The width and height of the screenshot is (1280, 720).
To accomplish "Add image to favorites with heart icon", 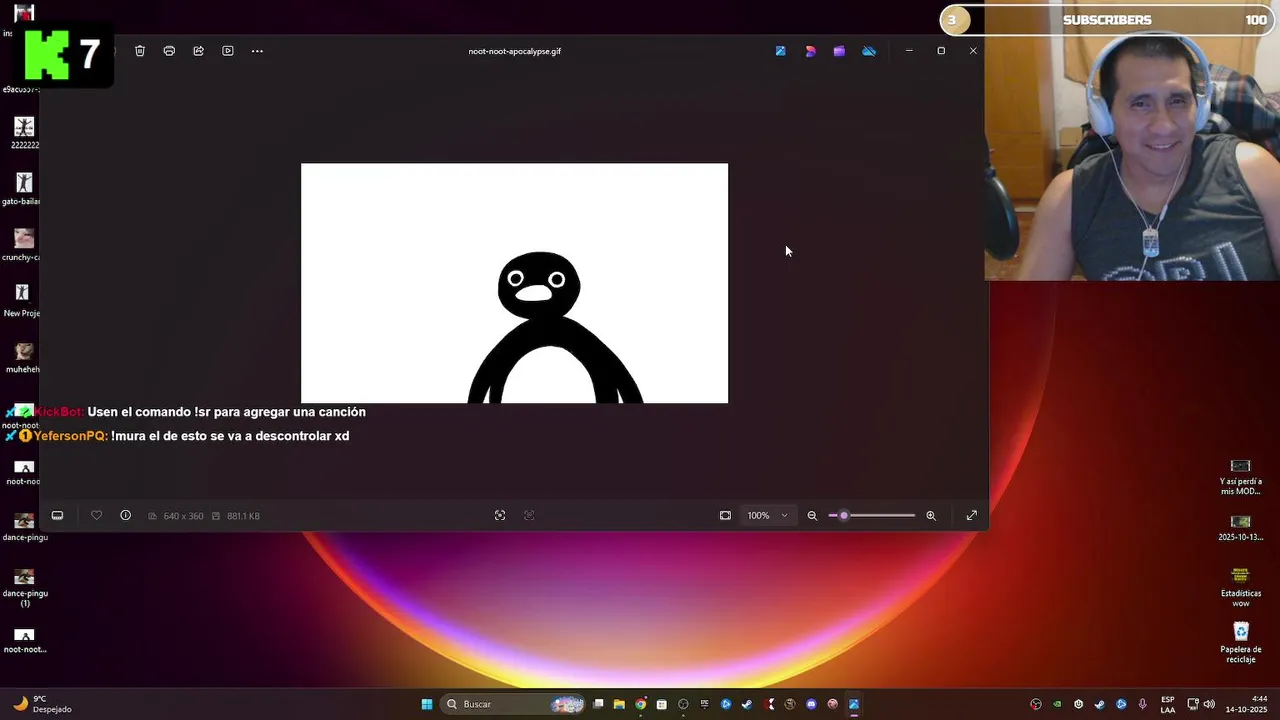I will [x=97, y=516].
